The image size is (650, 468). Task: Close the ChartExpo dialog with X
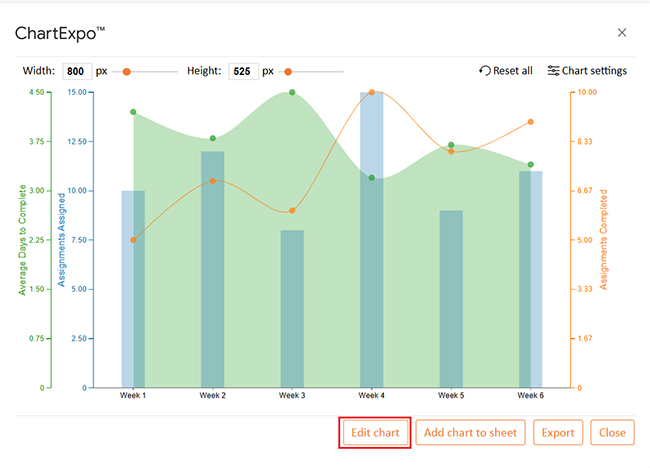tap(622, 33)
